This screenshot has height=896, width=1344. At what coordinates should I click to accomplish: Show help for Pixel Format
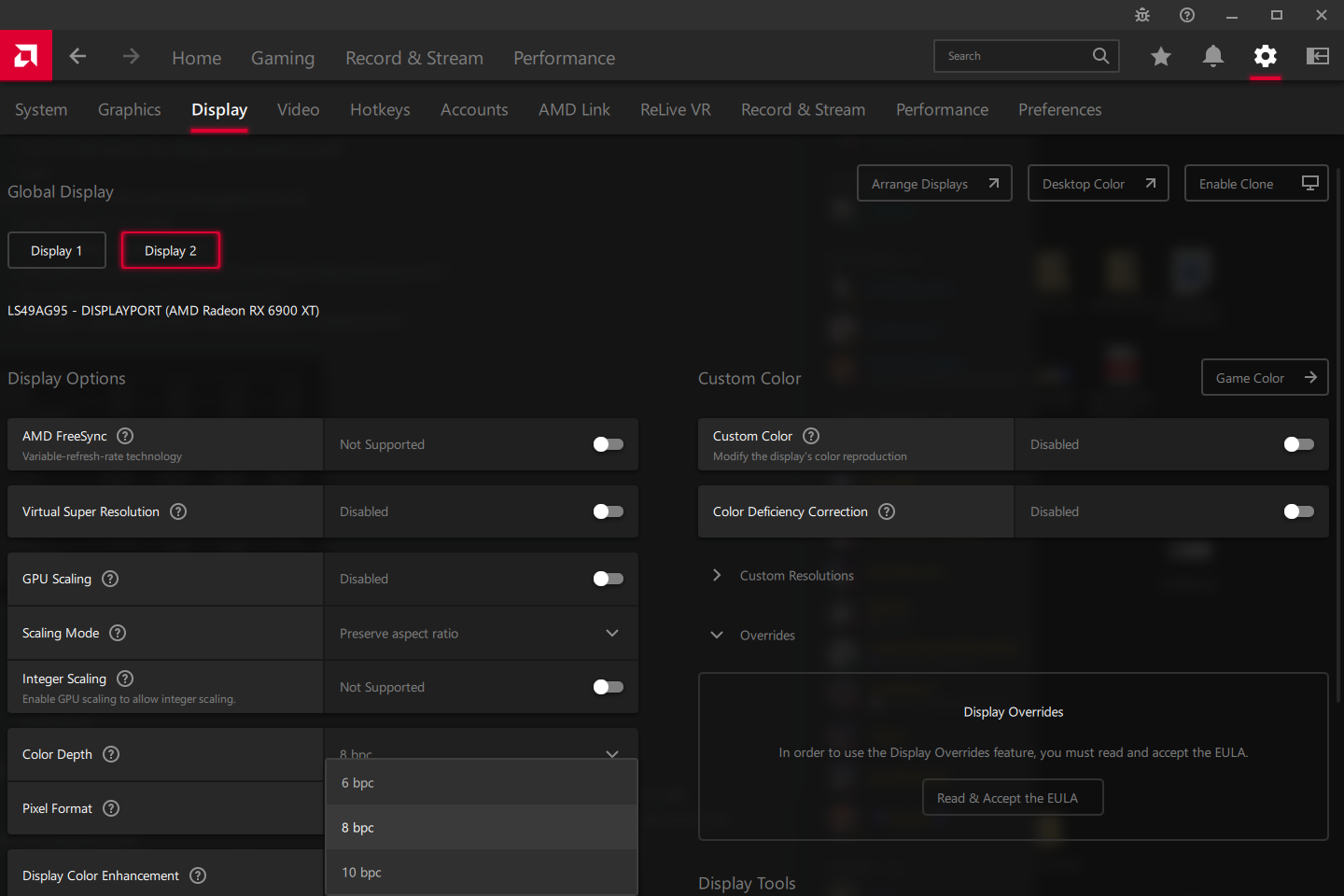pyautogui.click(x=111, y=808)
